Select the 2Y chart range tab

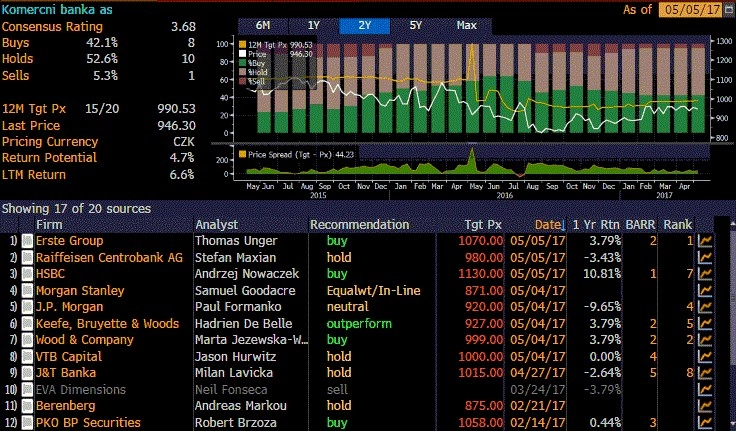pos(365,26)
